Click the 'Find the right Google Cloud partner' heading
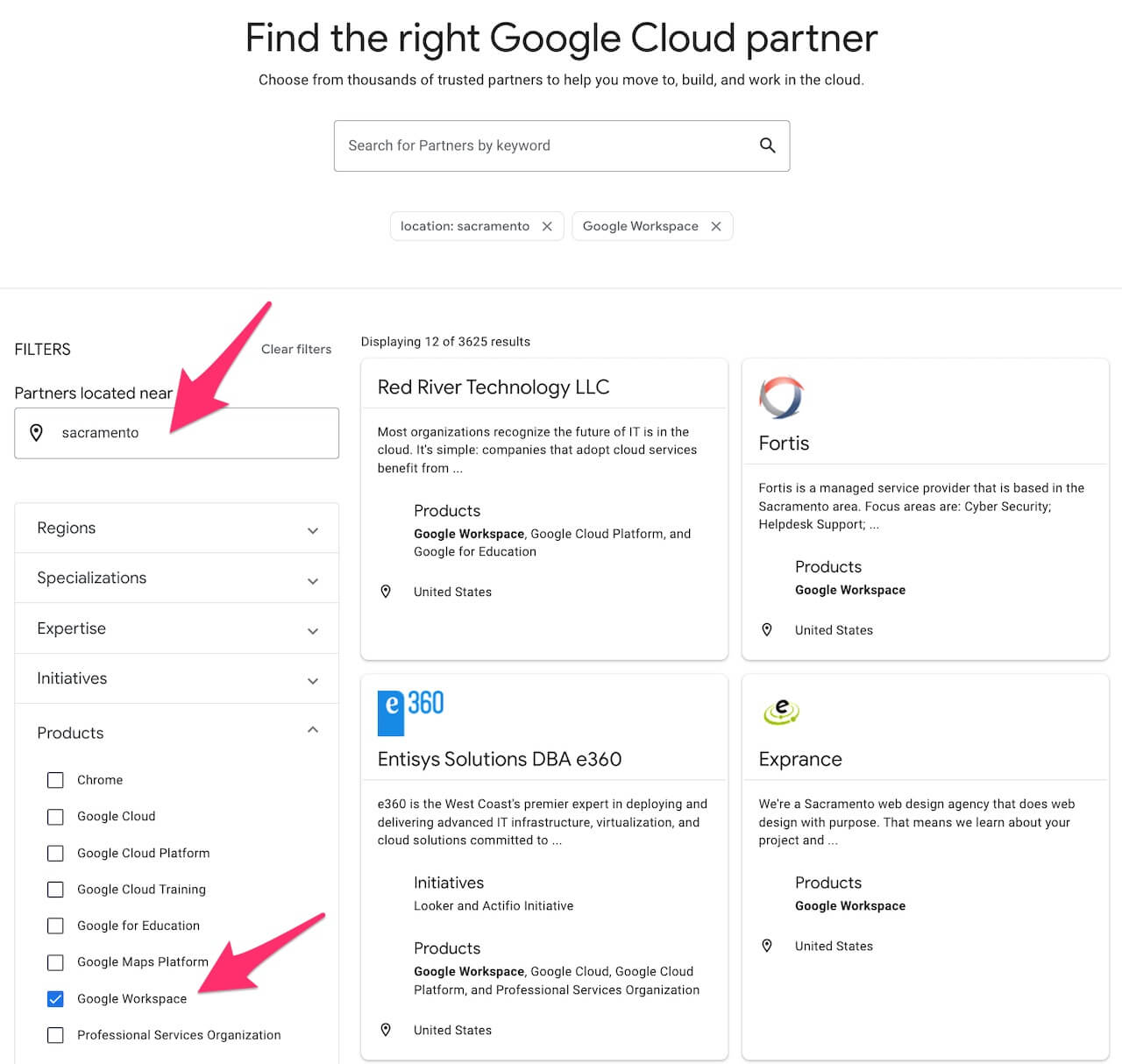The image size is (1122, 1064). pos(561,38)
